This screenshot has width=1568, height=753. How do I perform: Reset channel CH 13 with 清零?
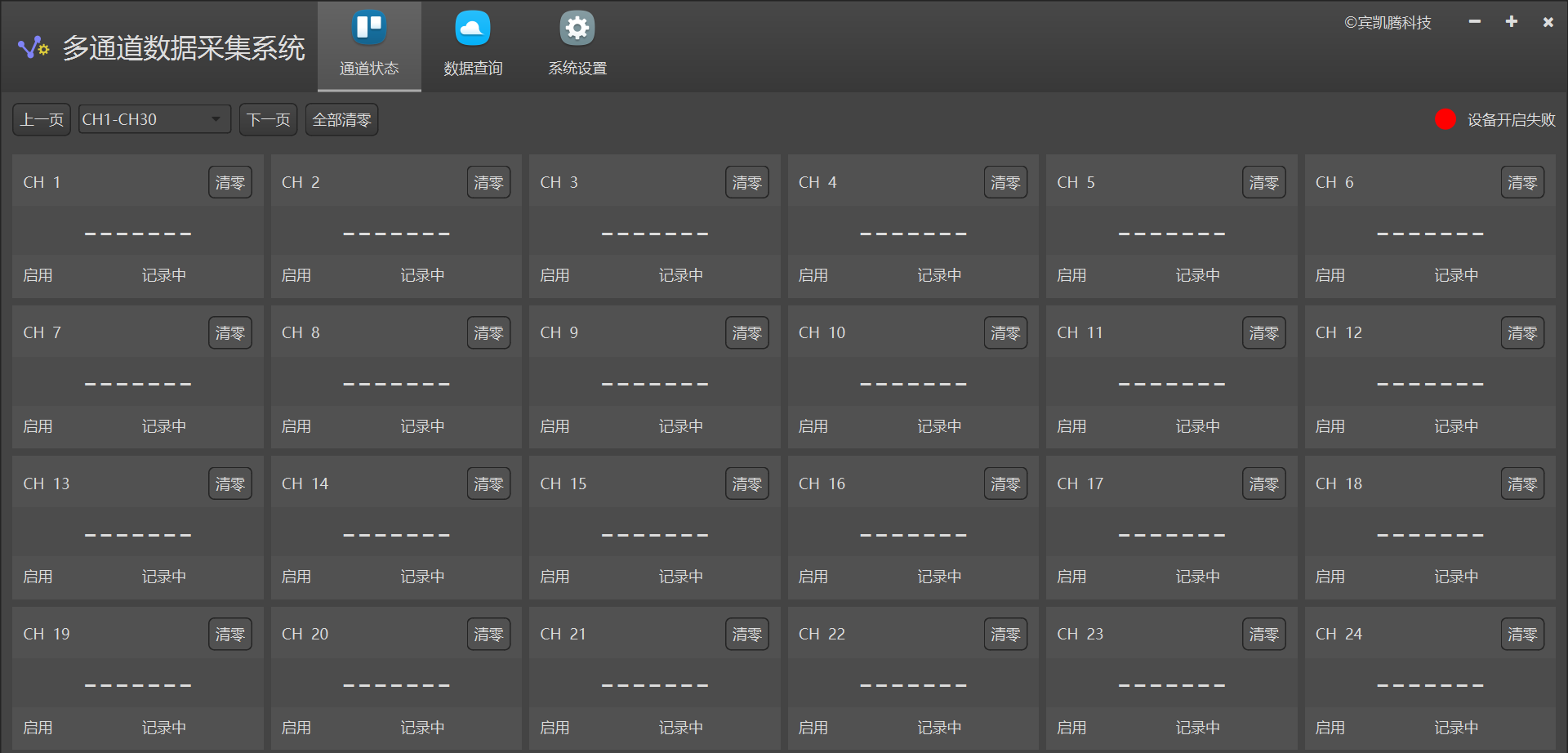click(x=230, y=484)
